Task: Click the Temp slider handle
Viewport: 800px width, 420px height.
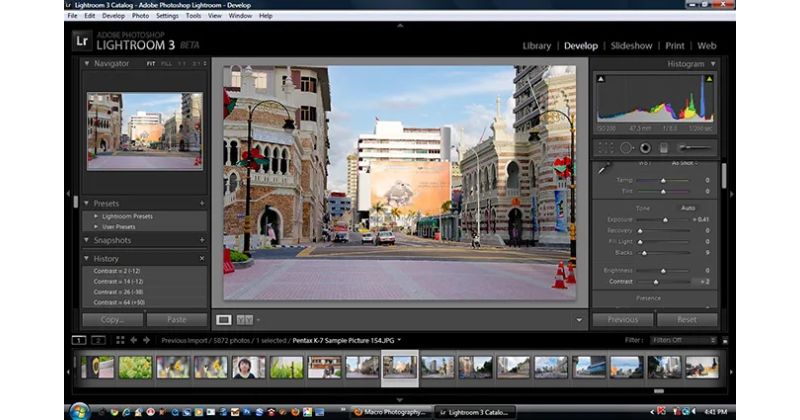Action: click(663, 181)
